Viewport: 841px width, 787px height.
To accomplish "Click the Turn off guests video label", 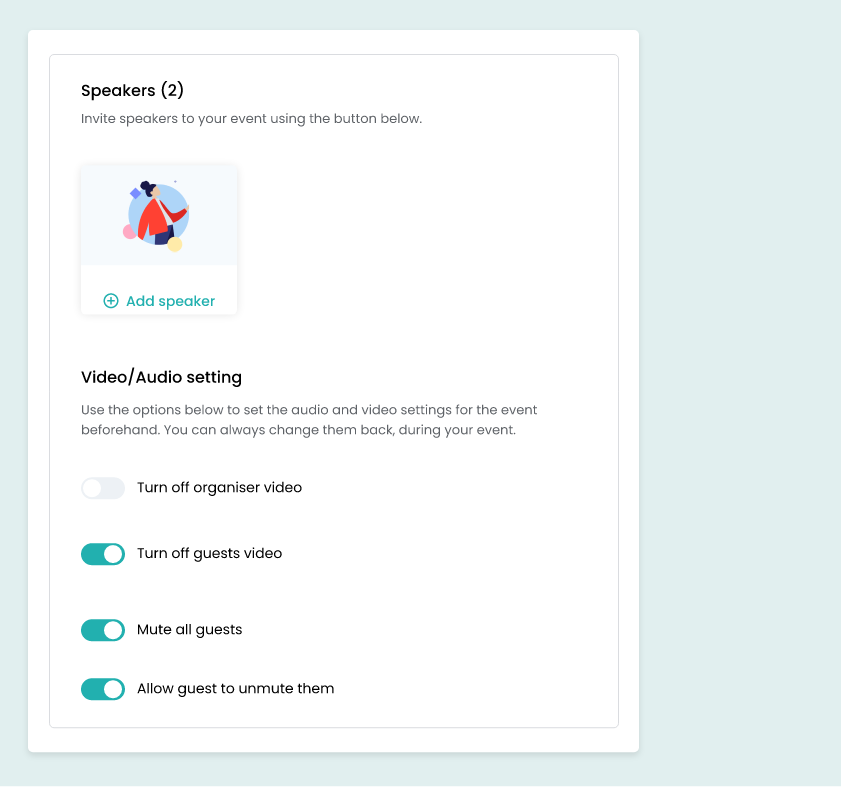I will click(x=209, y=554).
